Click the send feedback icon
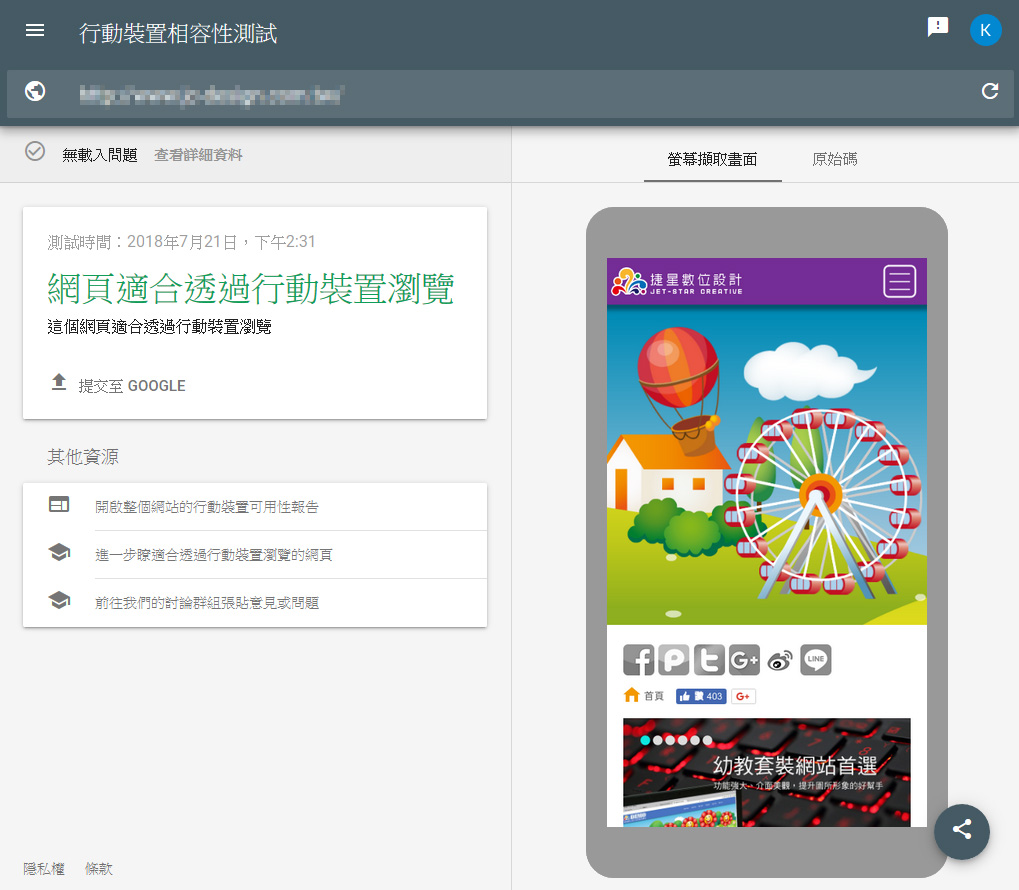 coord(938,28)
